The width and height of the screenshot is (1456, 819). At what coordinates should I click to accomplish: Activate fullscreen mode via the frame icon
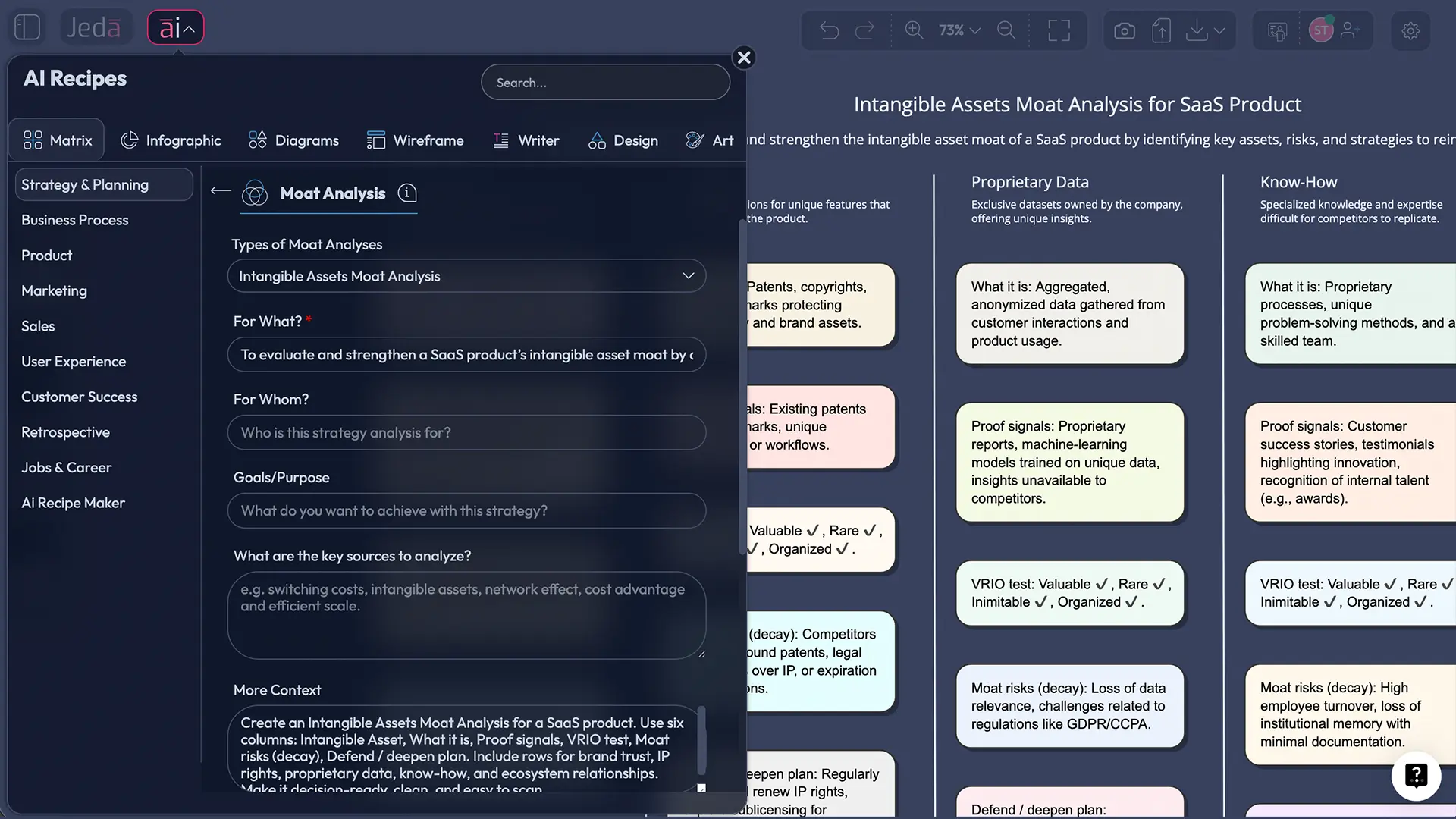pos(1059,30)
